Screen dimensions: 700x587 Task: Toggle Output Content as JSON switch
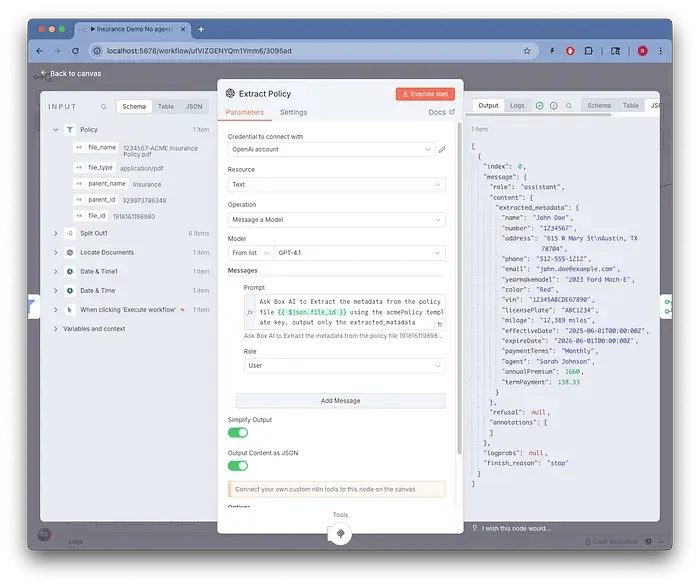(238, 466)
